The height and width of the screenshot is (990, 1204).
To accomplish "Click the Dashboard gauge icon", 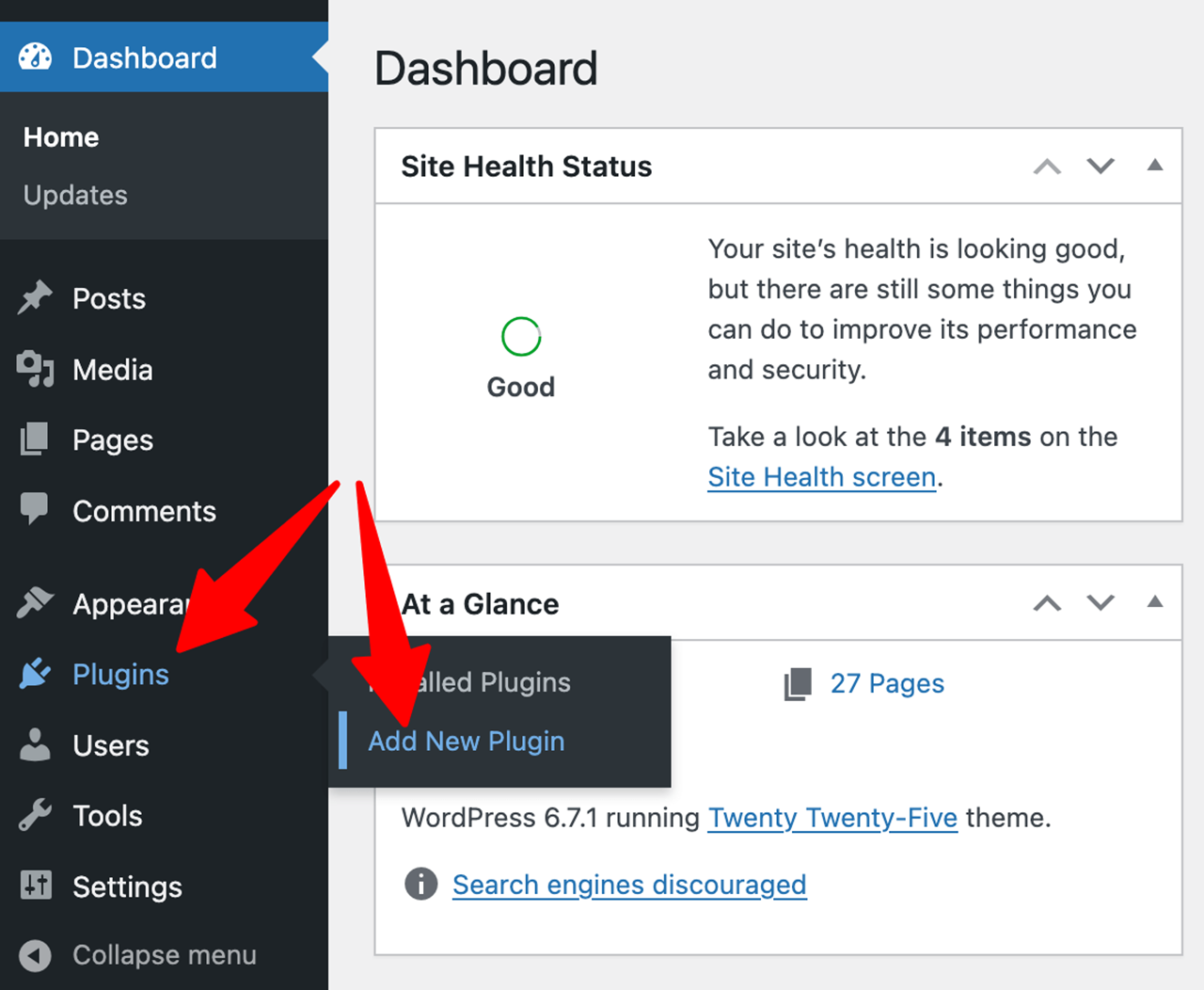I will pyautogui.click(x=36, y=57).
